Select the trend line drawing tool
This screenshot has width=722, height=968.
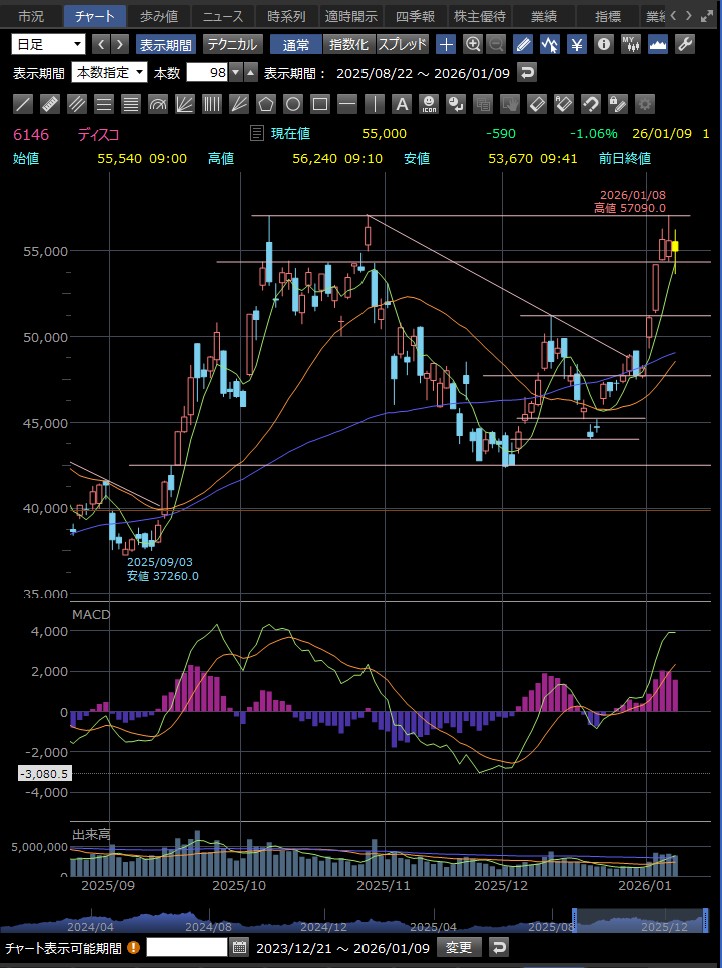24,103
